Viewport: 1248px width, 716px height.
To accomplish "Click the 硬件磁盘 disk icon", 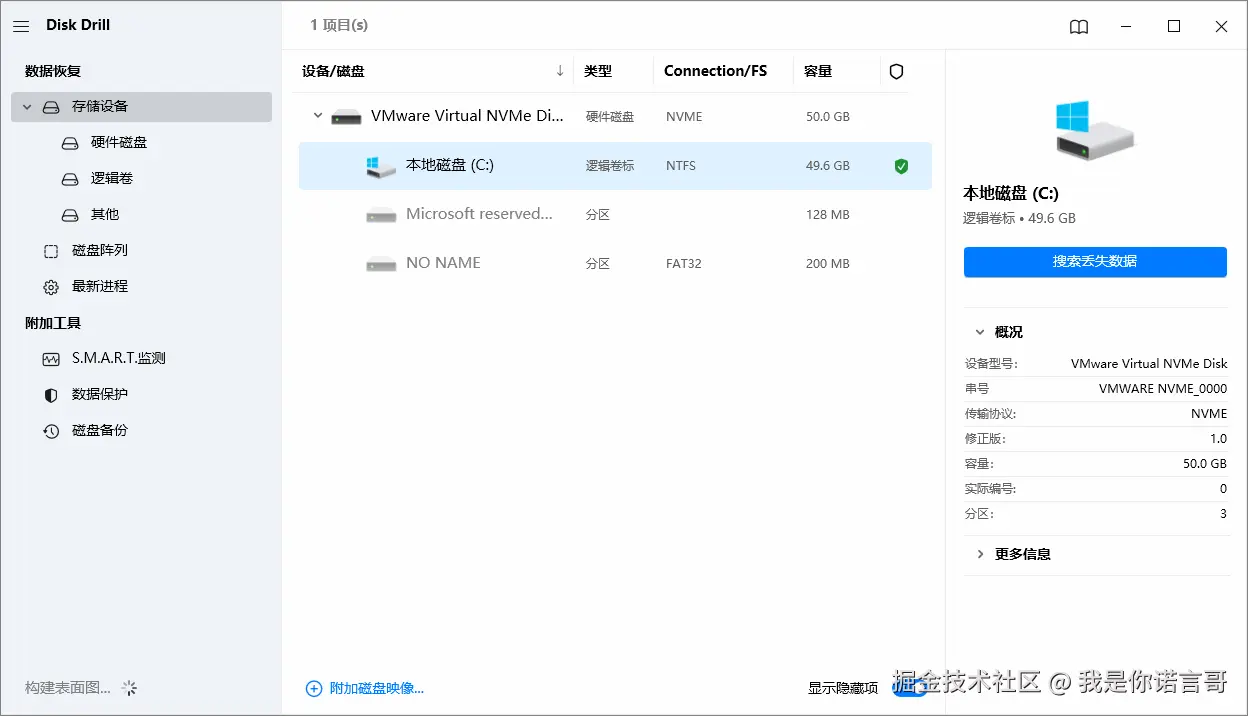I will [x=70, y=143].
